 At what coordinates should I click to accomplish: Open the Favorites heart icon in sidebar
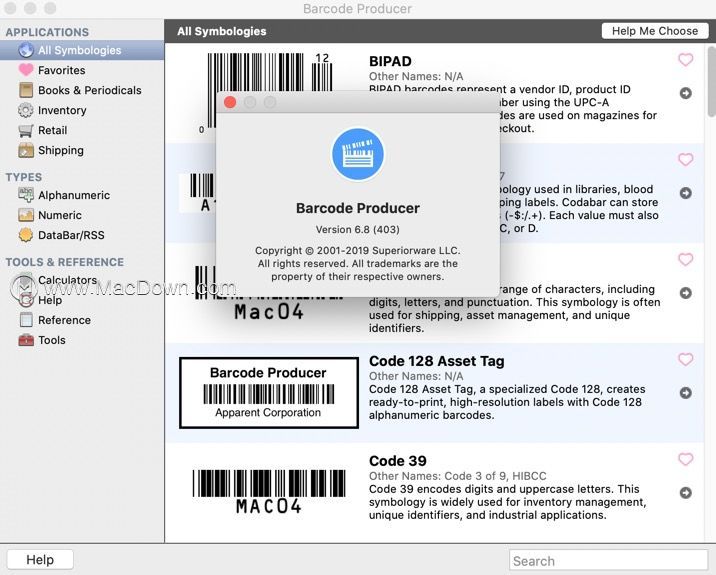[26, 70]
